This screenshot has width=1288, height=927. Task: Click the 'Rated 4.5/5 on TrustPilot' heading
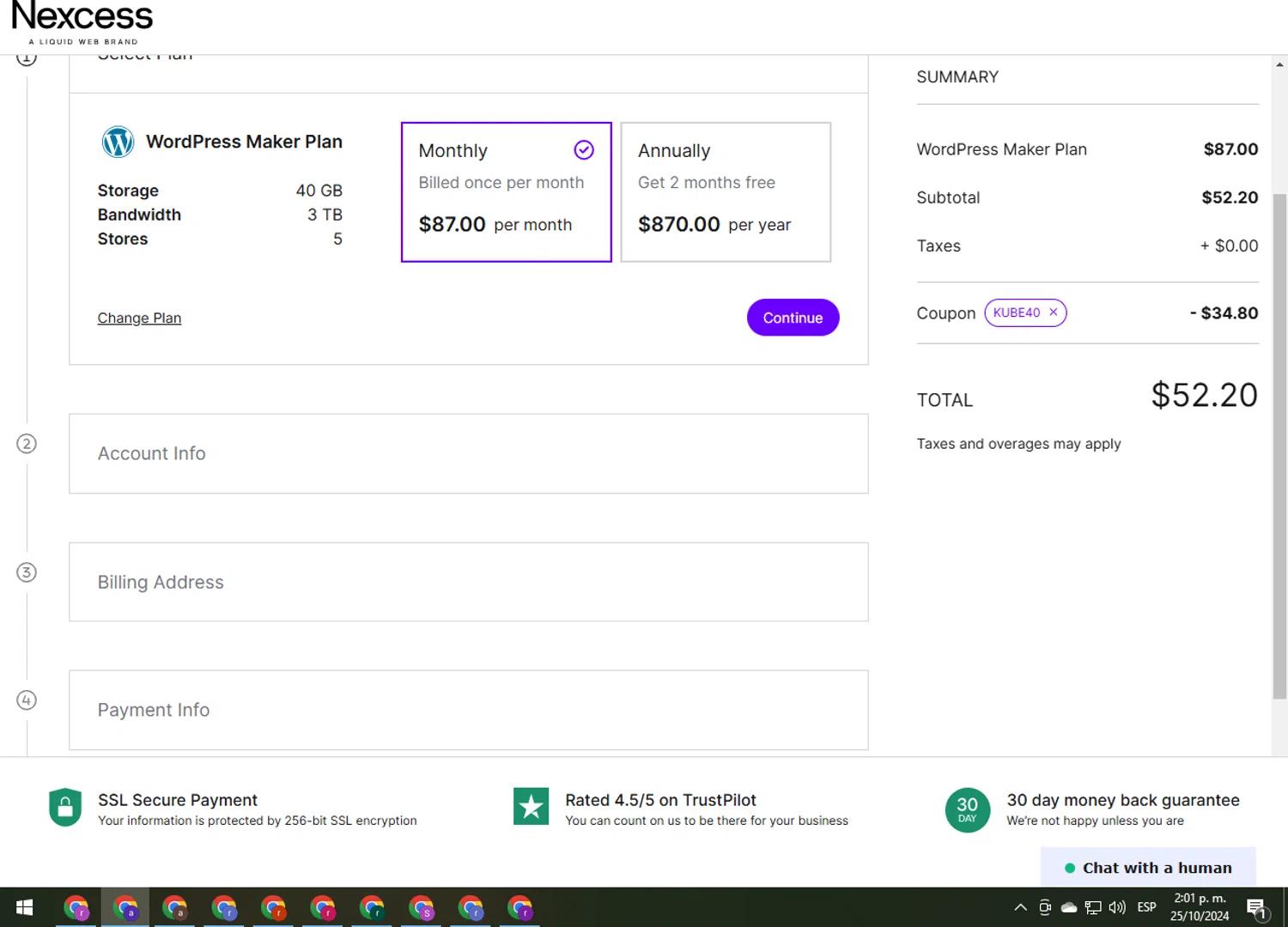[x=660, y=800]
